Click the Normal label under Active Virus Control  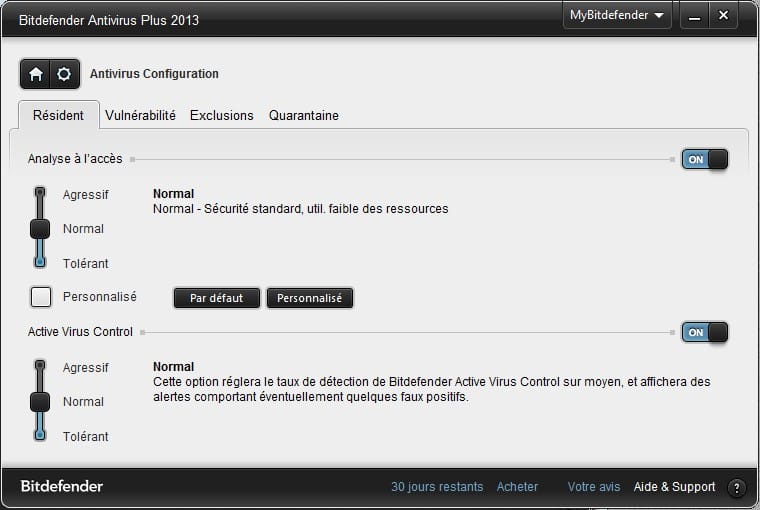point(83,402)
